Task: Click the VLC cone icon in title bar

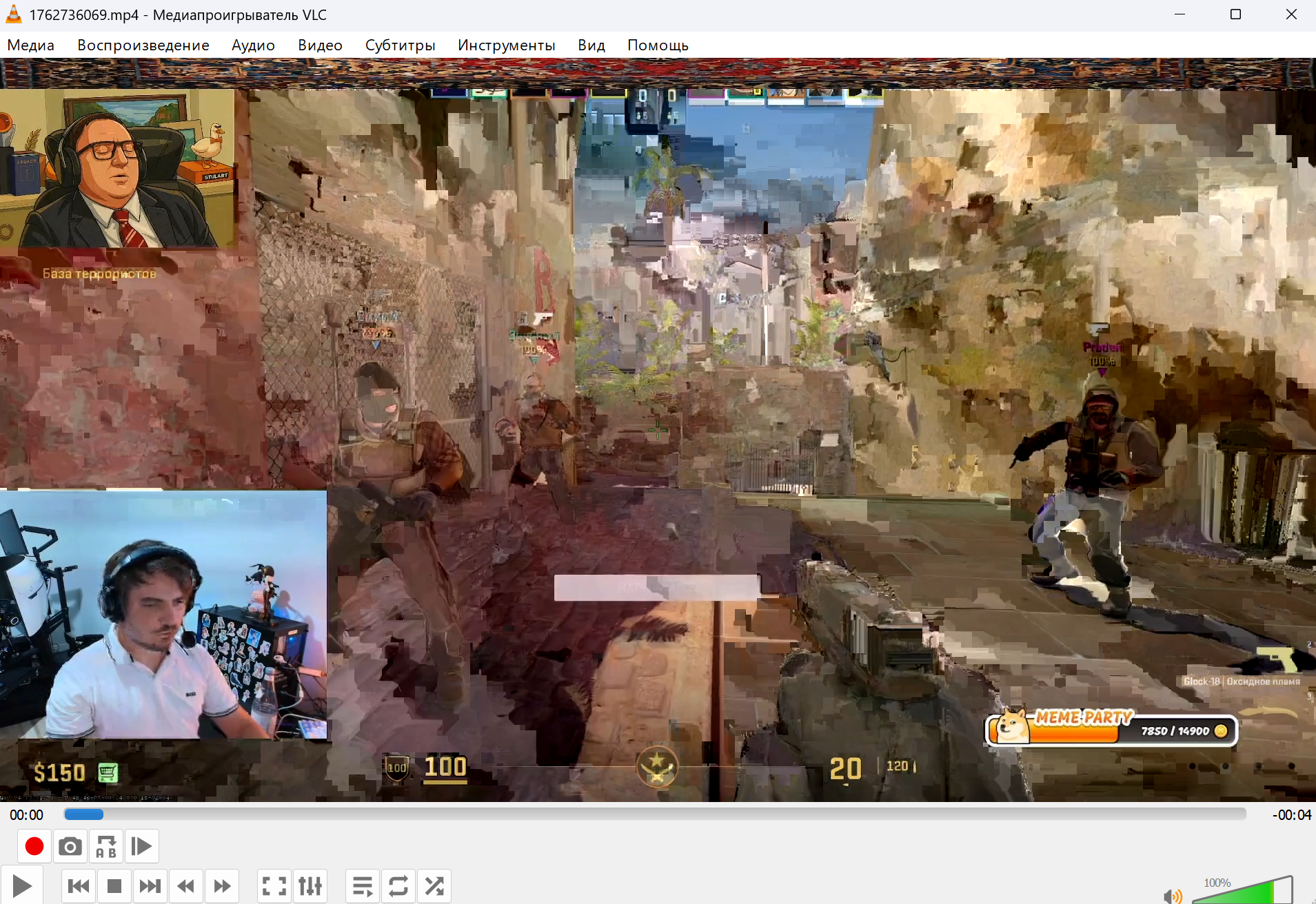Action: 14,14
